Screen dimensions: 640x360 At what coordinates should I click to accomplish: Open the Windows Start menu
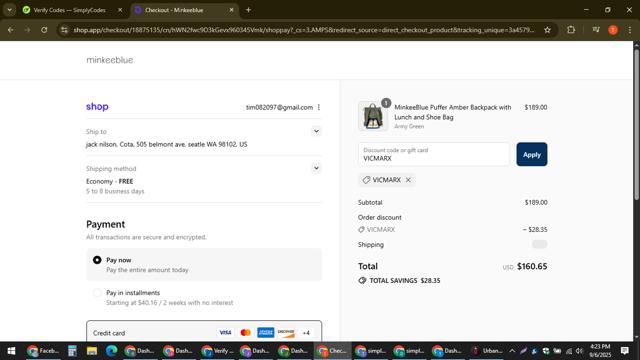click(x=11, y=351)
